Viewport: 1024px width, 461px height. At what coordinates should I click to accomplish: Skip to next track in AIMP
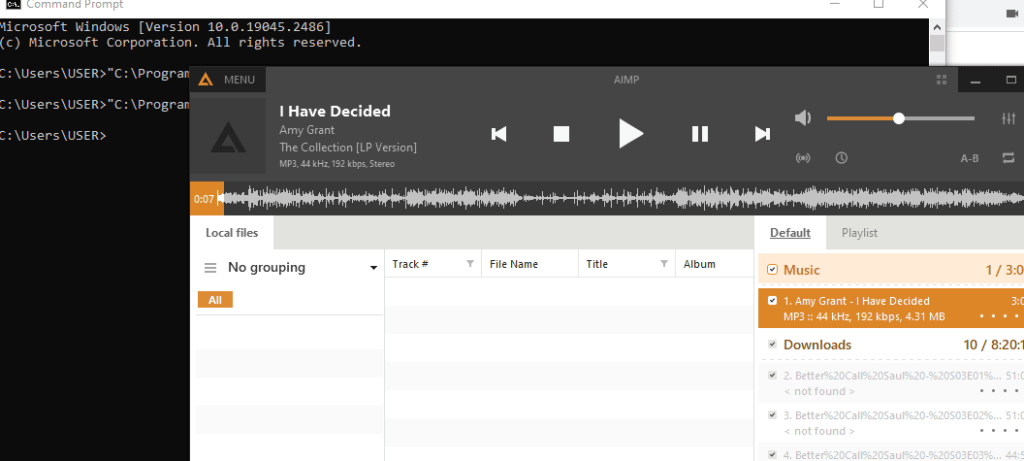pos(762,134)
